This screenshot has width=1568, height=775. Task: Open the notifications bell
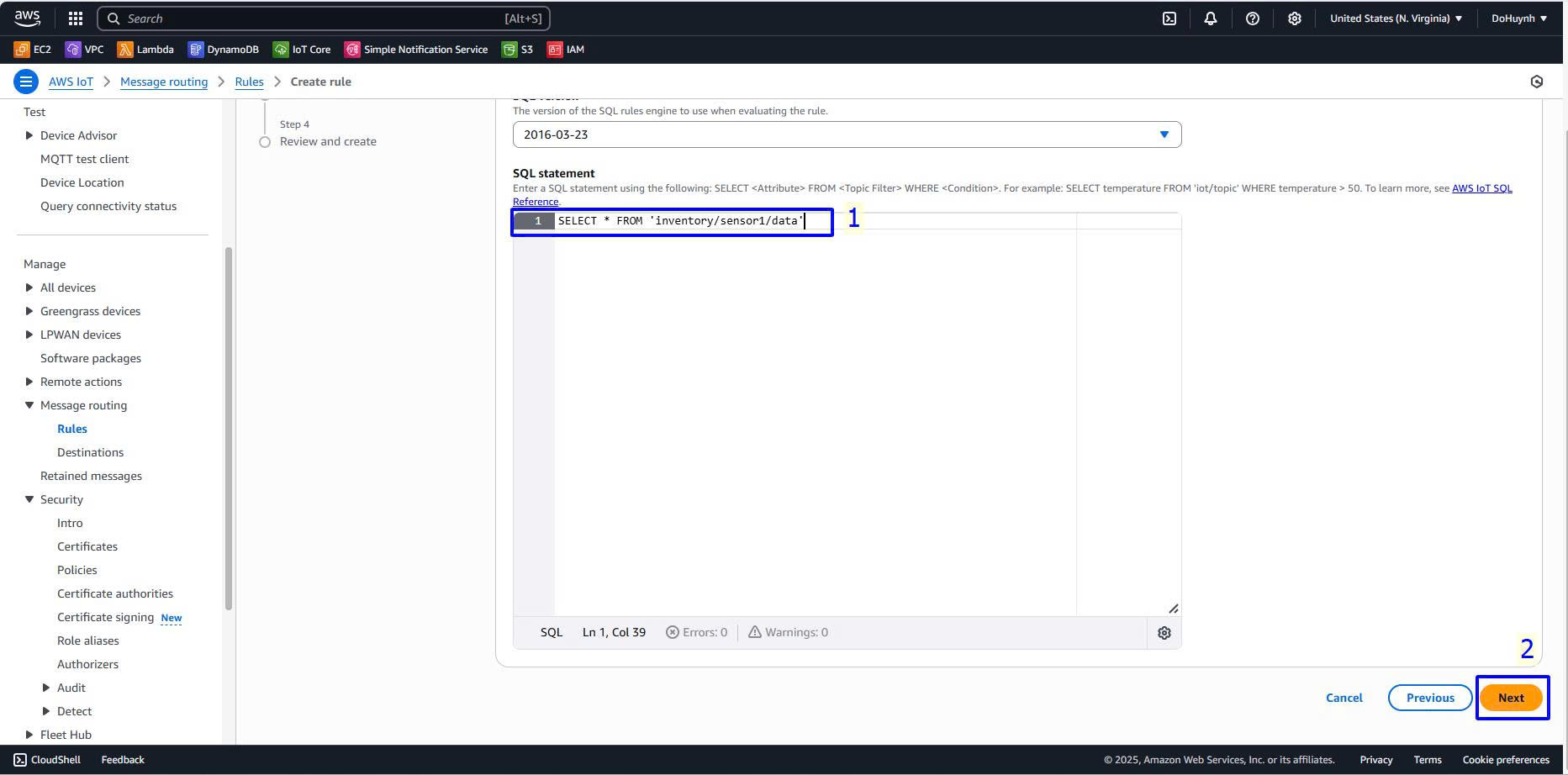click(x=1211, y=18)
